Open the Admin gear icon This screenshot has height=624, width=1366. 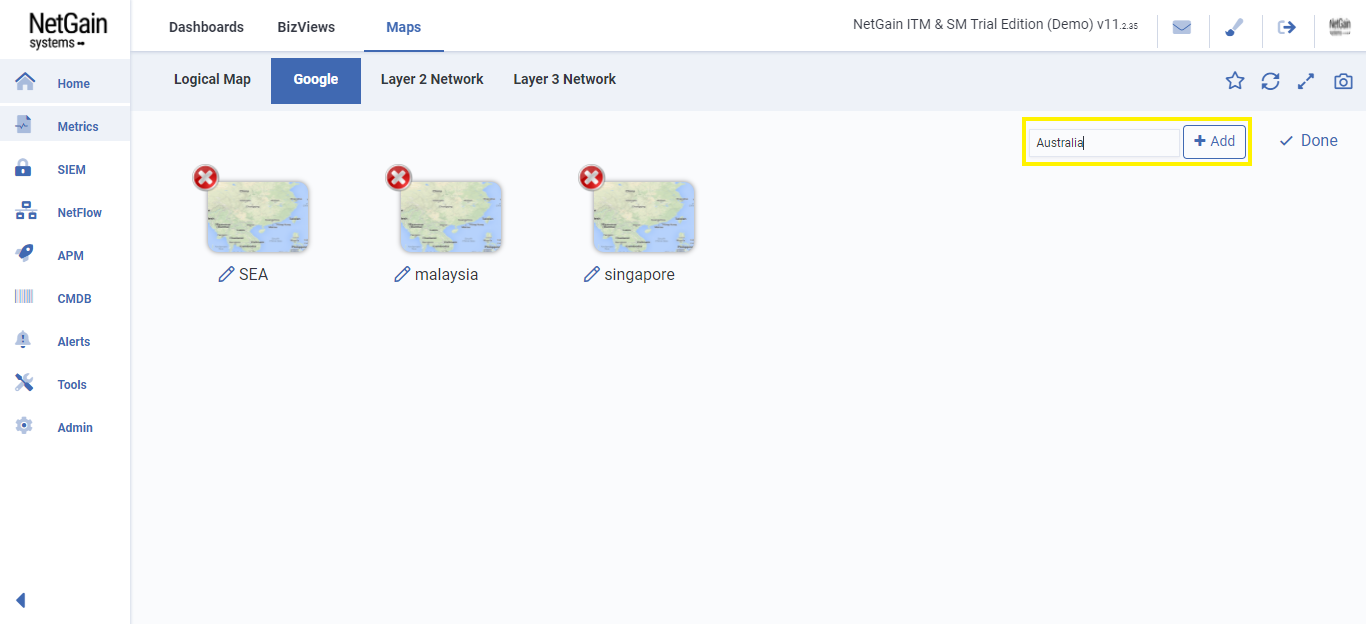pyautogui.click(x=24, y=426)
